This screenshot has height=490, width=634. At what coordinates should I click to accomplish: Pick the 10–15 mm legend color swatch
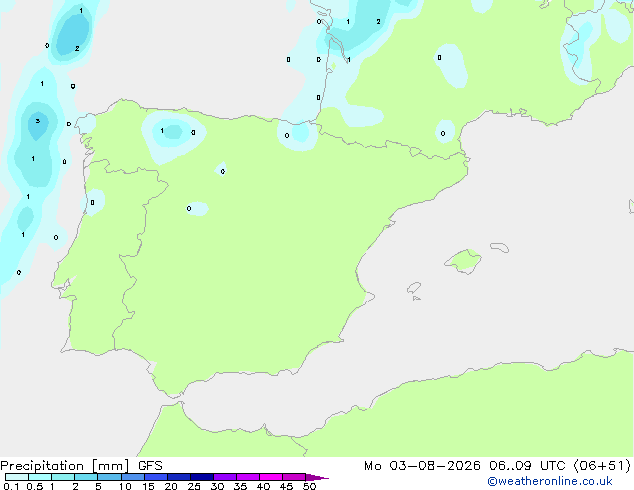[x=132, y=477]
